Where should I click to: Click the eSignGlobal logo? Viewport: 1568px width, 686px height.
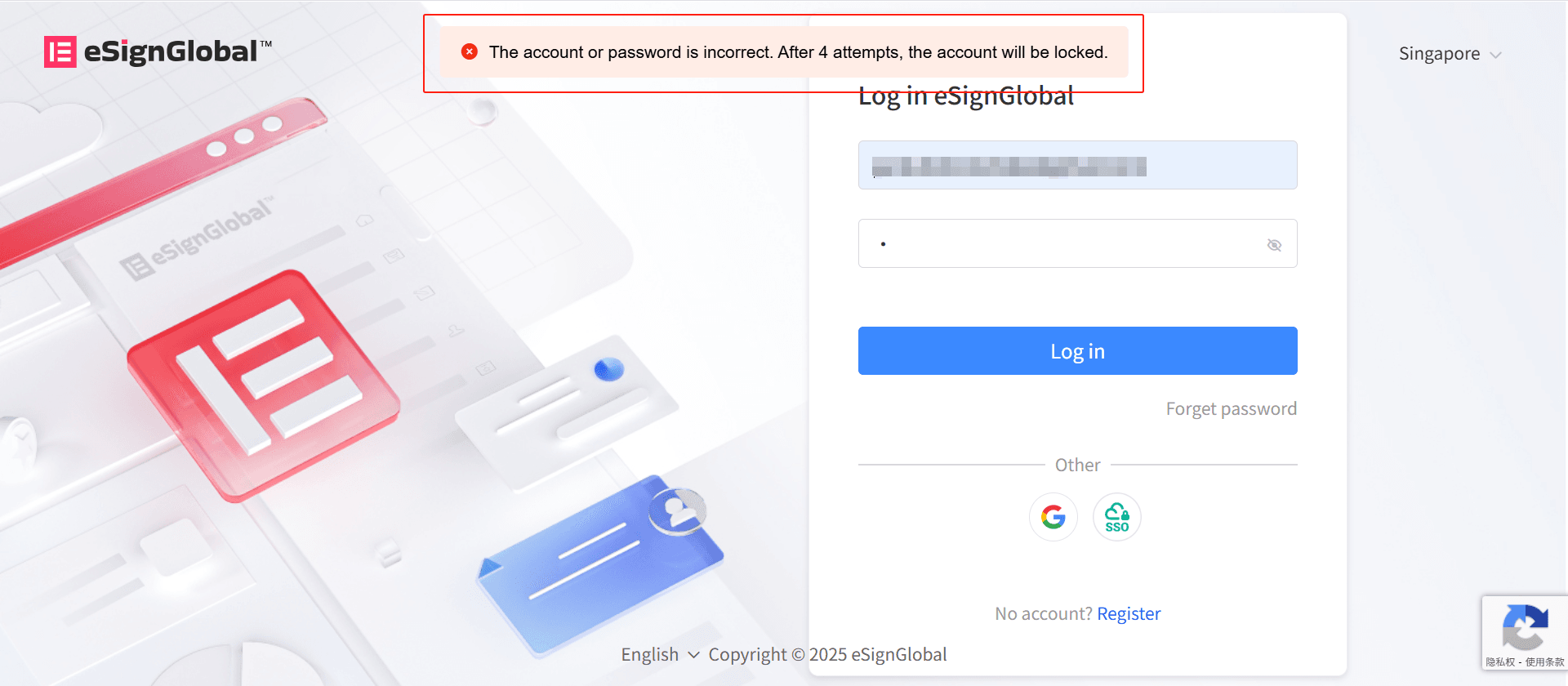(x=158, y=51)
